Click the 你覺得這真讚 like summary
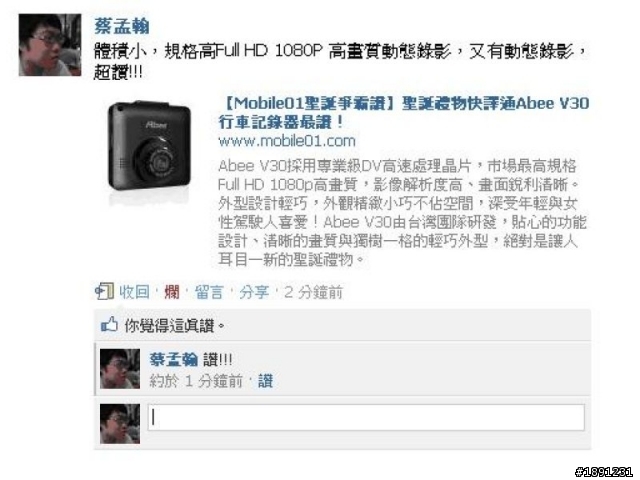The height and width of the screenshot is (480, 640). [175, 326]
